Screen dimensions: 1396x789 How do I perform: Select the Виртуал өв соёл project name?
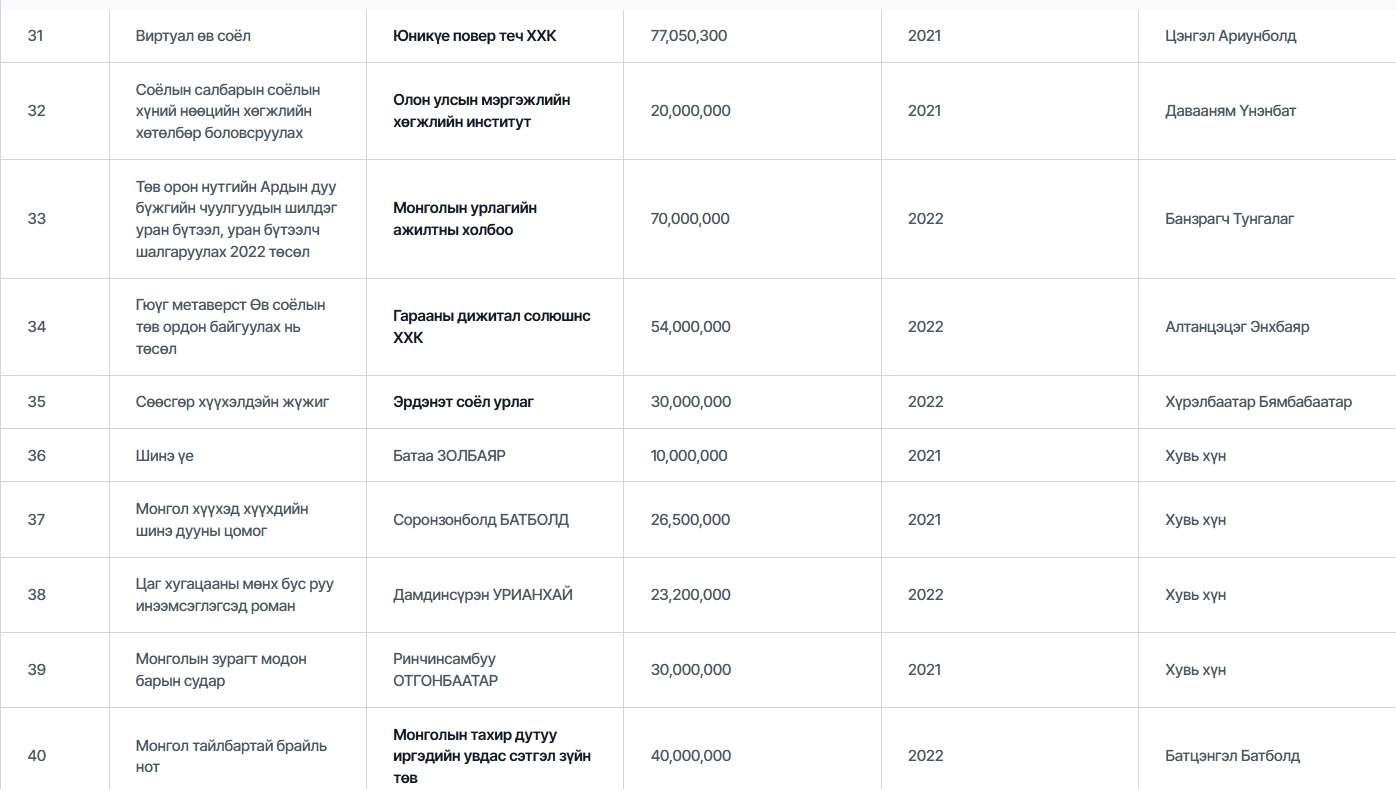tap(193, 36)
